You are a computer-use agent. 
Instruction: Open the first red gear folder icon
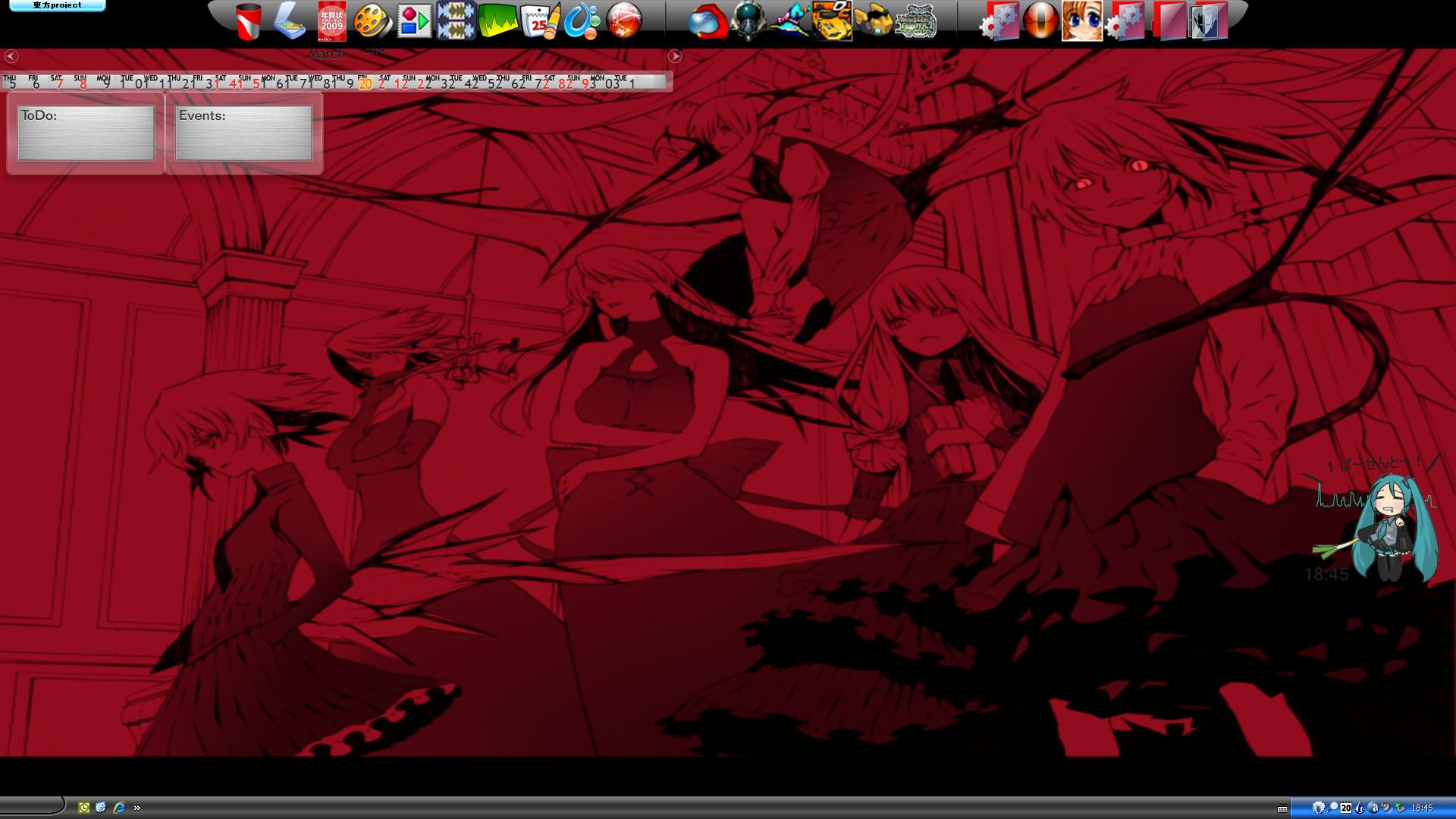[999, 21]
